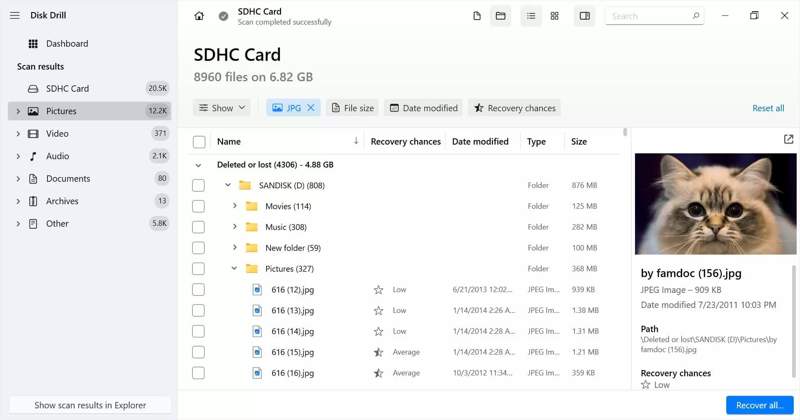Click Reset all filters link
This screenshot has width=800, height=420.
pos(768,108)
